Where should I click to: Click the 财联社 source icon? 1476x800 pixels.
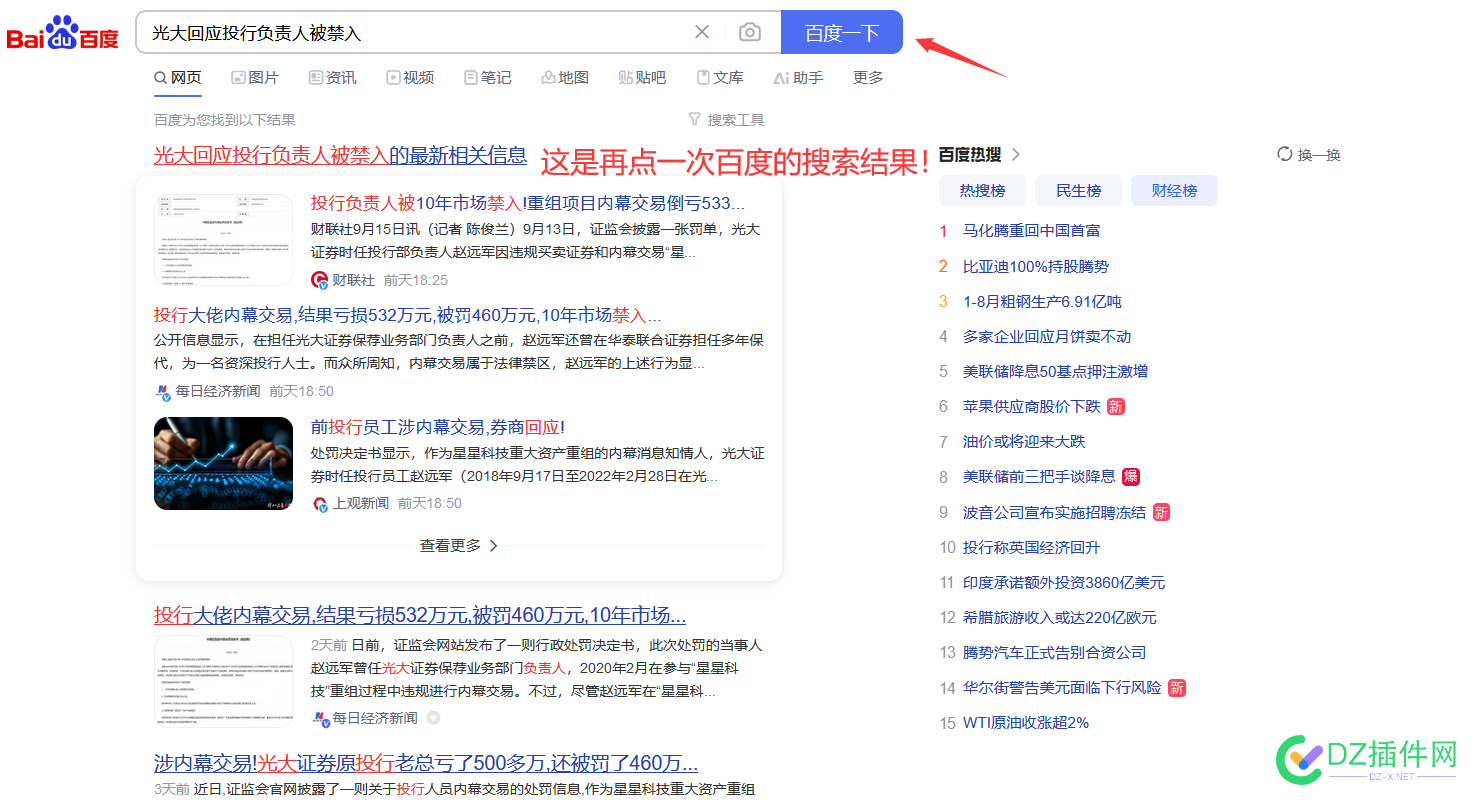tap(320, 280)
